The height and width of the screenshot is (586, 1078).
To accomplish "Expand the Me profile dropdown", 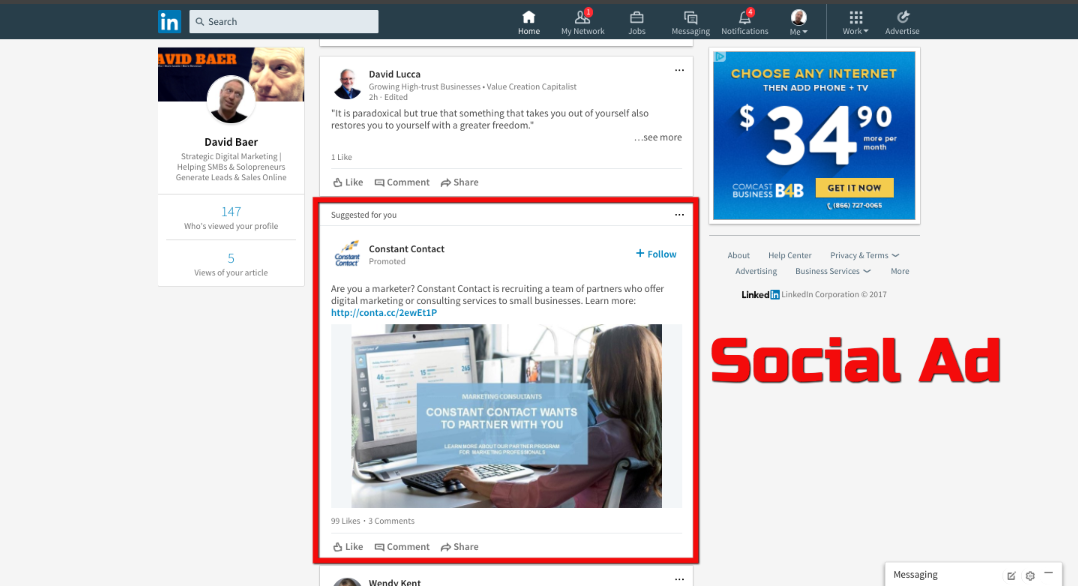I will click(798, 21).
